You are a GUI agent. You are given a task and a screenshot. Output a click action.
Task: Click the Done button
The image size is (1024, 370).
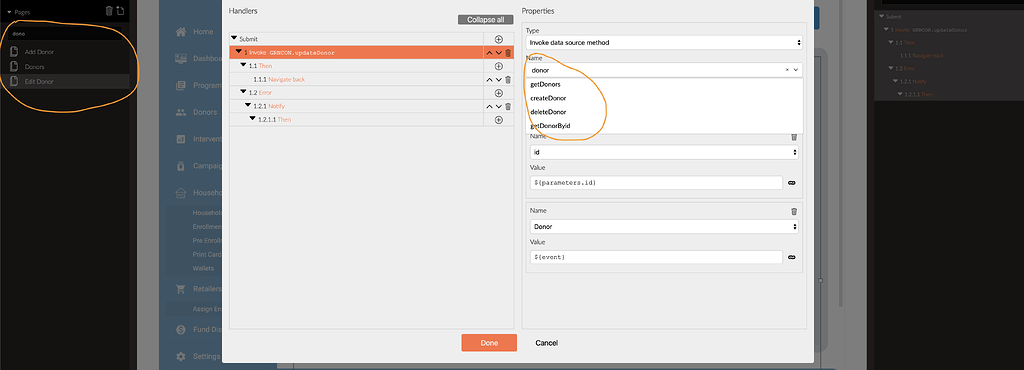click(489, 343)
